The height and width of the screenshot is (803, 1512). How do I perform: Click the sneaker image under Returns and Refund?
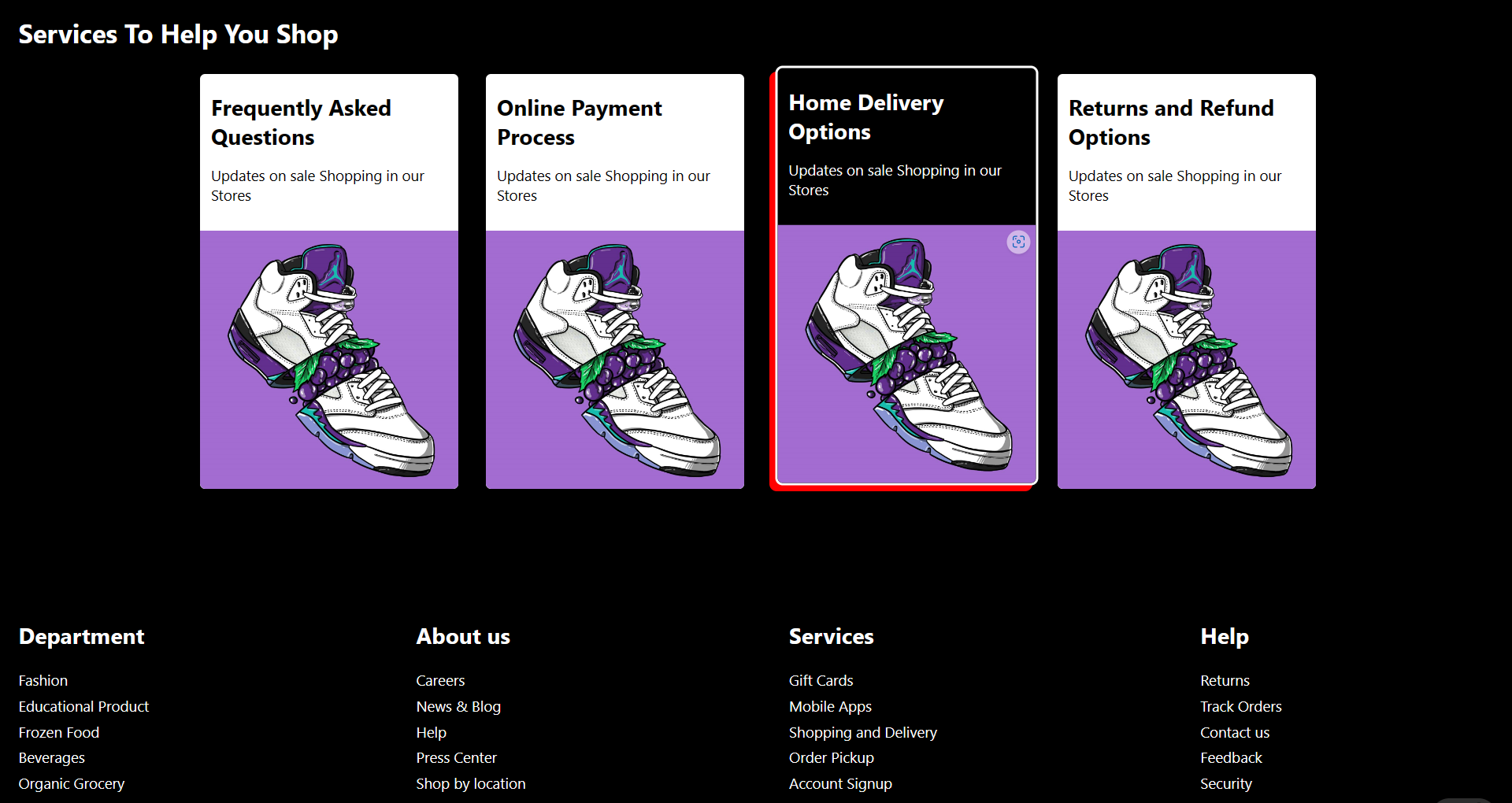click(1186, 360)
